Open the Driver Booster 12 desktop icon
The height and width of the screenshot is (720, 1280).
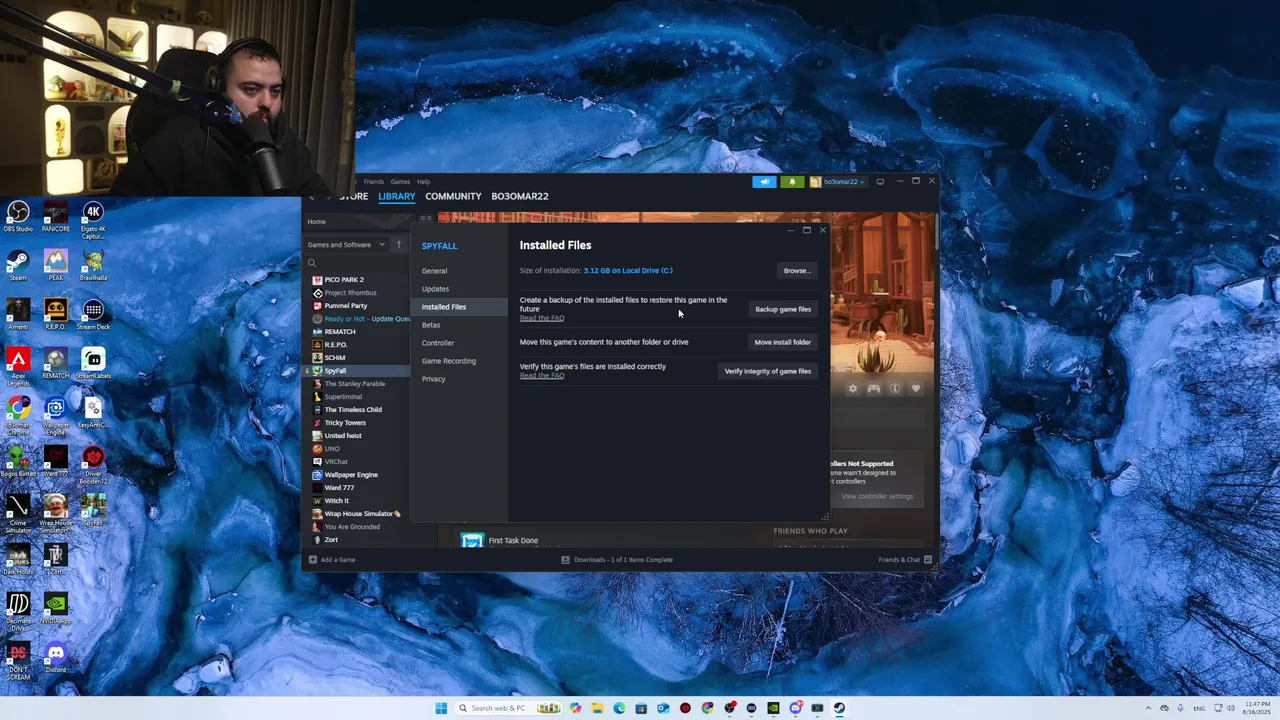(93, 464)
